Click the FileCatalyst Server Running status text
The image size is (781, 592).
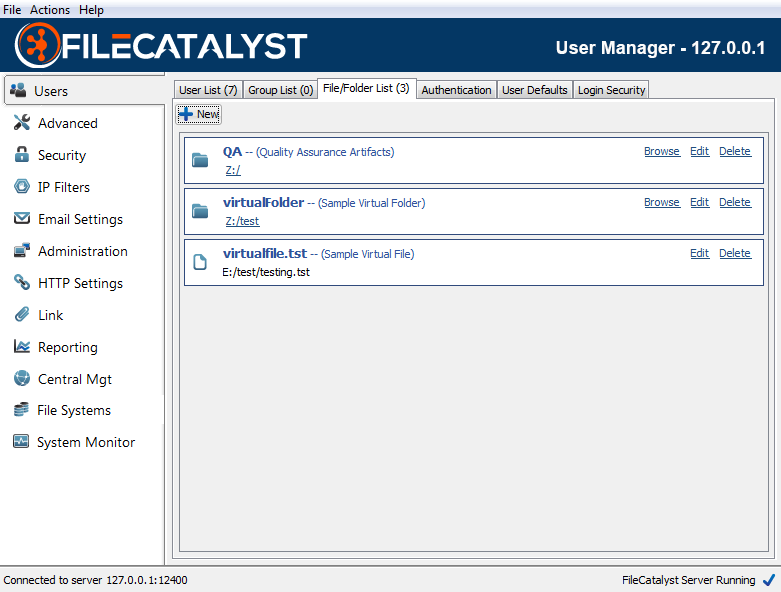pyautogui.click(x=688, y=580)
